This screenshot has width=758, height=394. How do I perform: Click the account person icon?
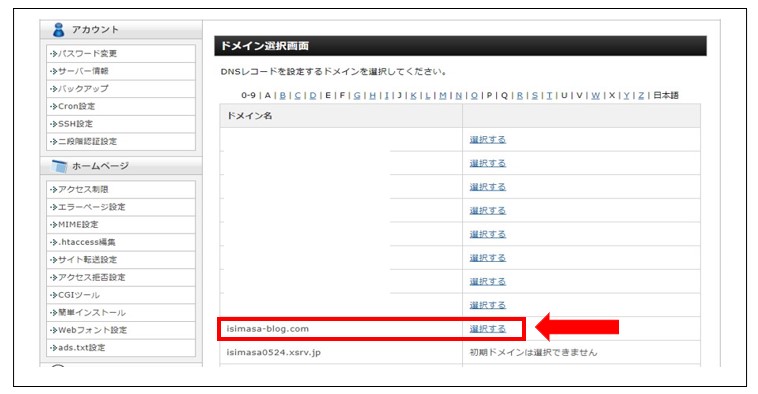[x=58, y=29]
